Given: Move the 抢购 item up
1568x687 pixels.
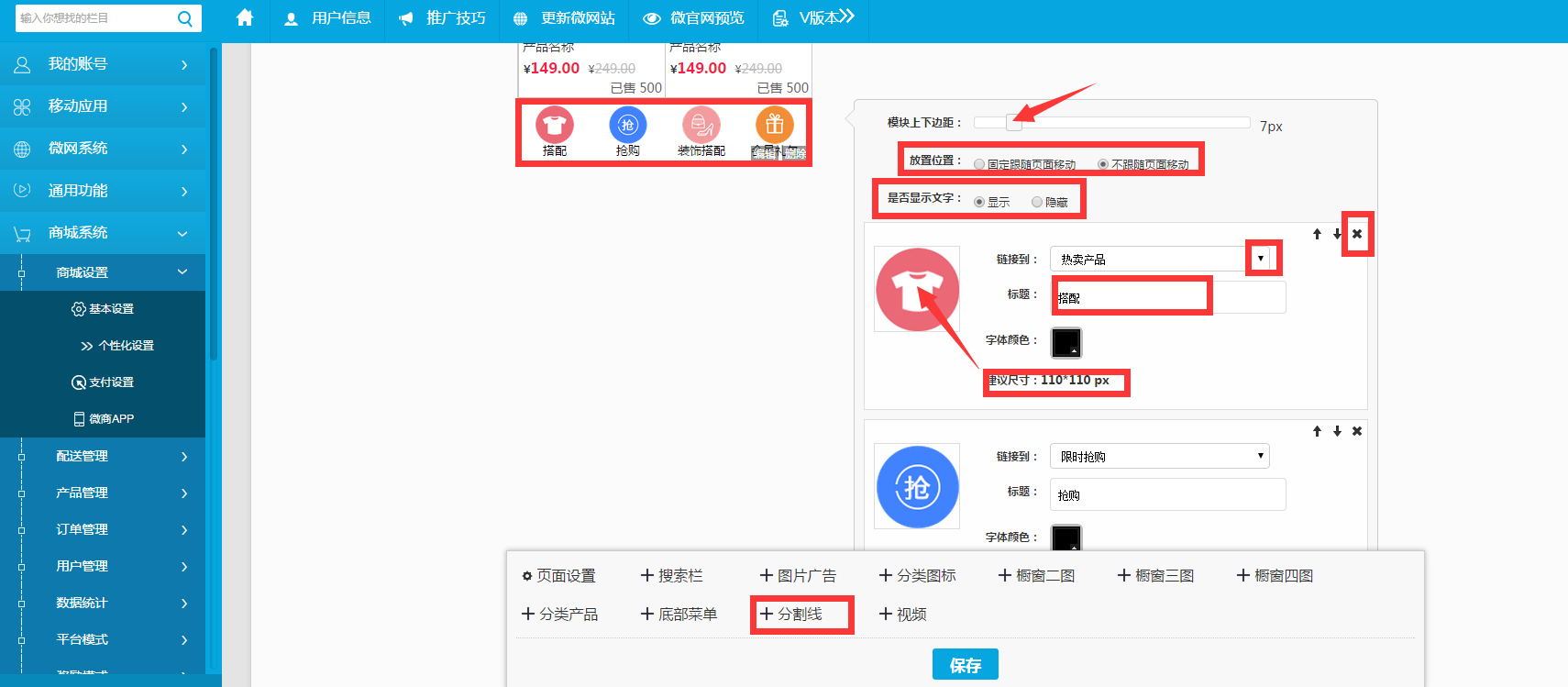Looking at the screenshot, I should point(1317,431).
